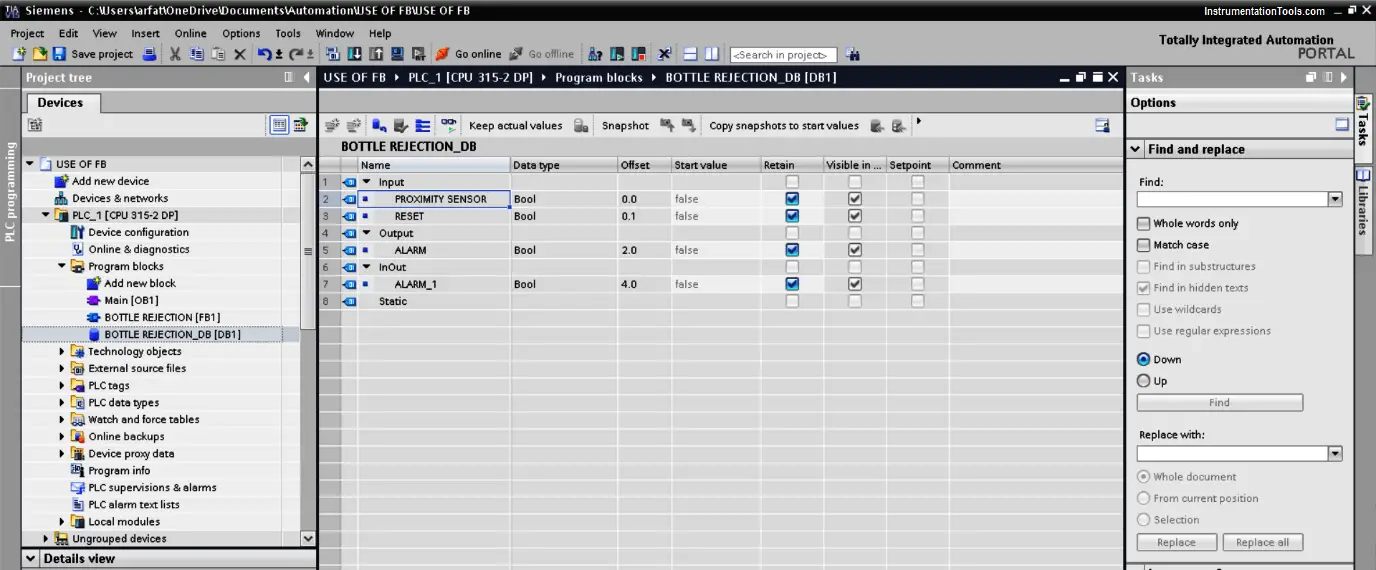Click the Cut scissors icon
Image resolution: width=1376 pixels, height=570 pixels.
pyautogui.click(x=175, y=54)
